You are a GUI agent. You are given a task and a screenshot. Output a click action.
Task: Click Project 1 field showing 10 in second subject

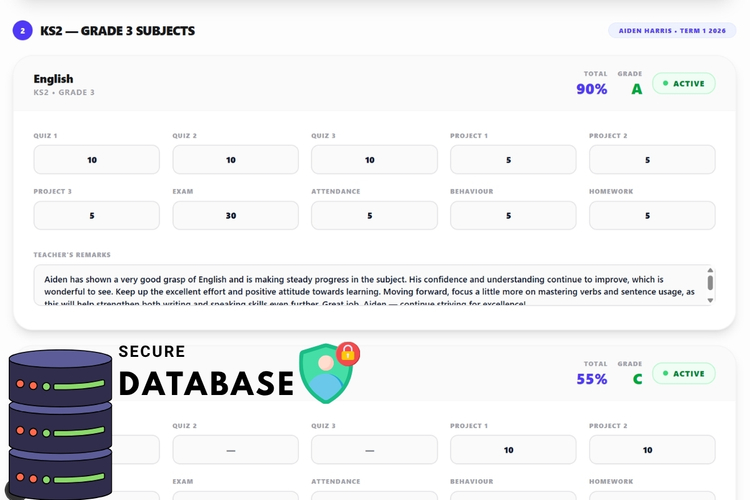click(x=513, y=450)
